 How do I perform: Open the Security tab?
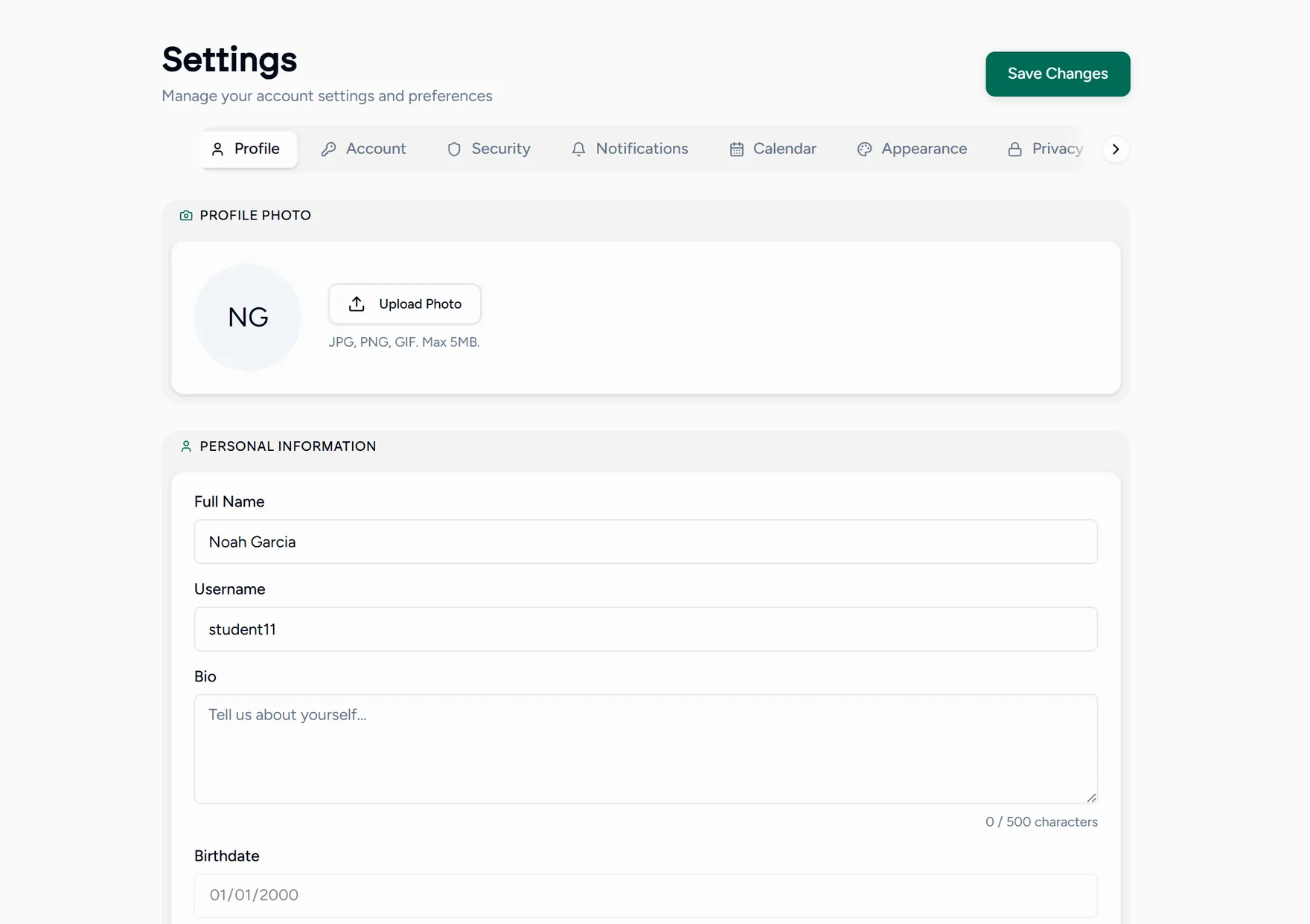(489, 149)
